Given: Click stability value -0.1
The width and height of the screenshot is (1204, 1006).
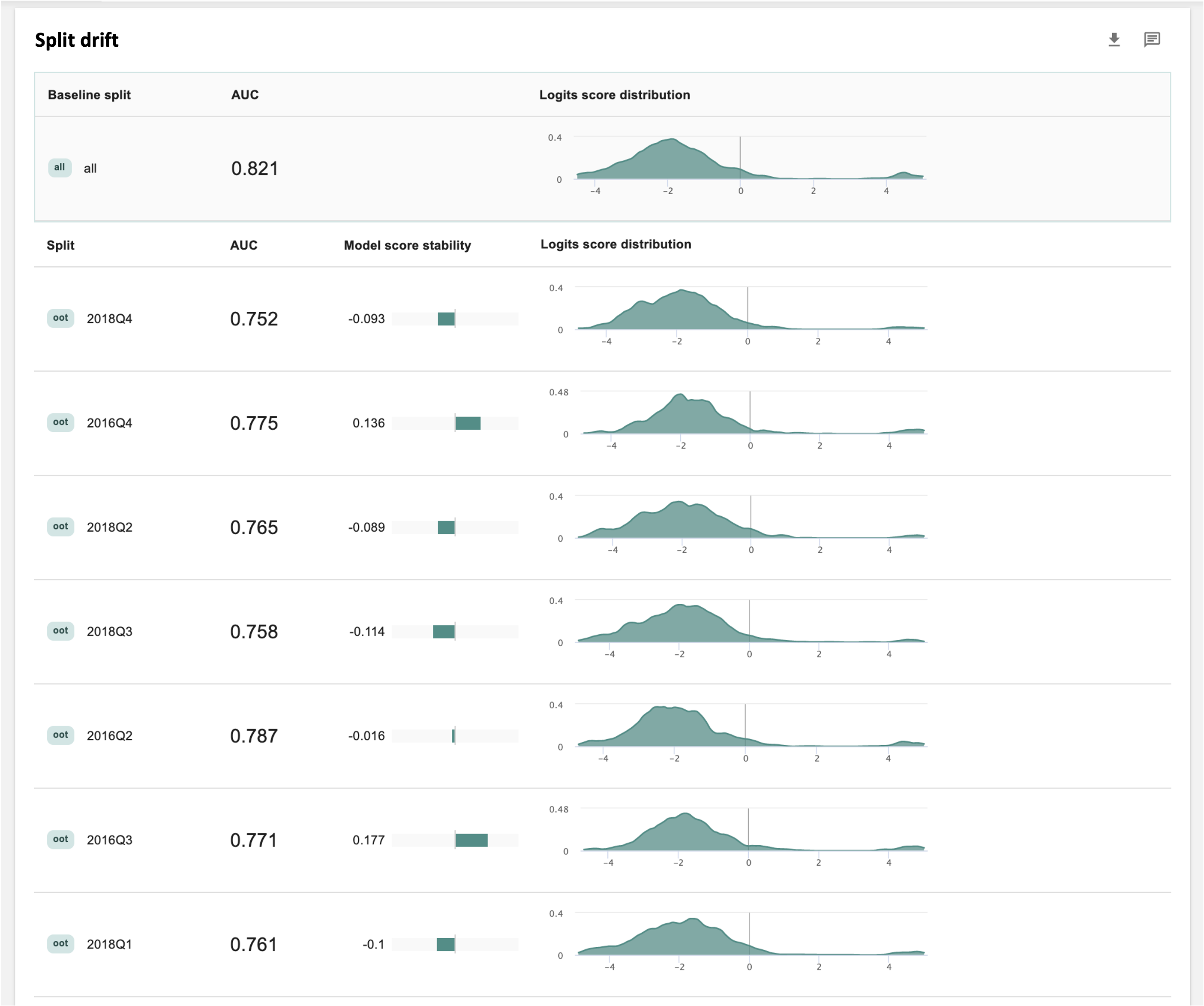Looking at the screenshot, I should [373, 945].
